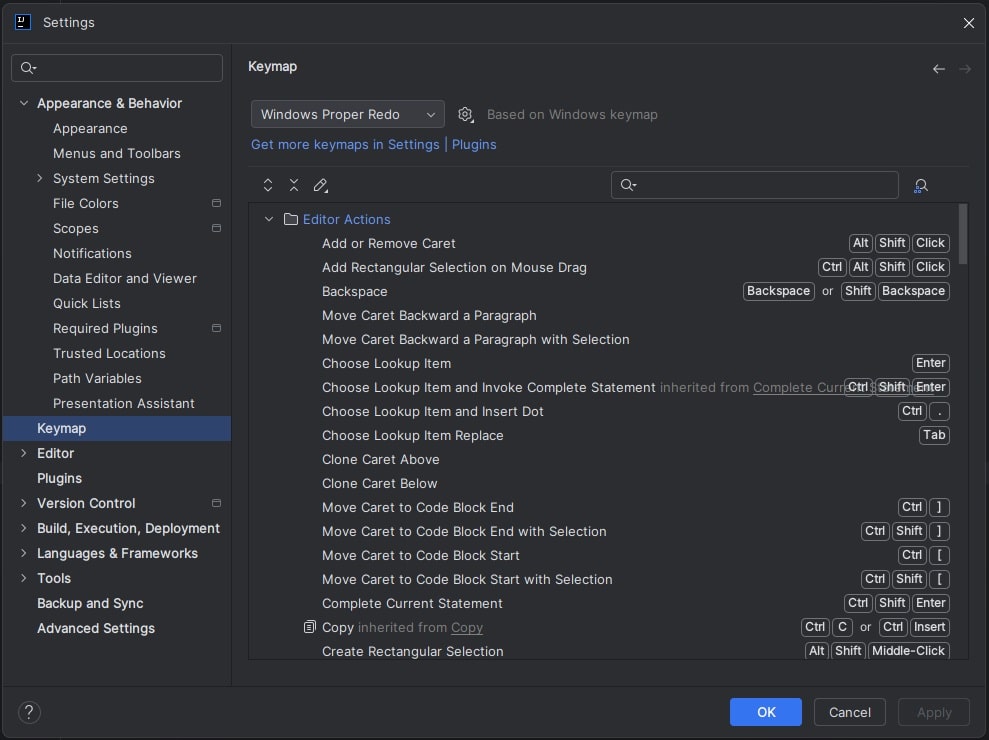Open keymap gear options menu
Screen dimensions: 989x740
click(465, 114)
